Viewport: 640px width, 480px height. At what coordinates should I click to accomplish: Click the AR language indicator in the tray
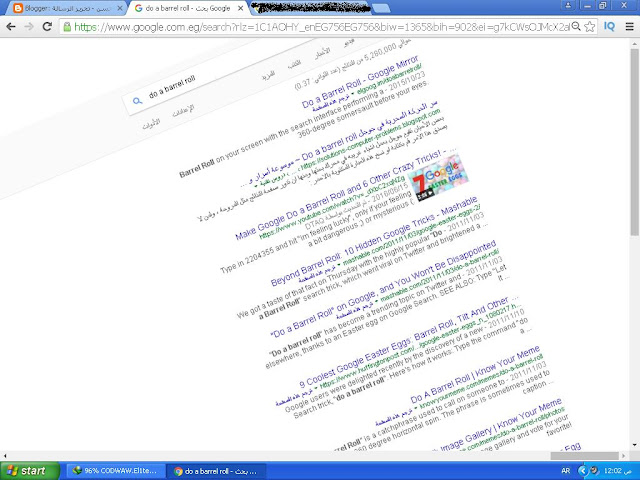566,471
